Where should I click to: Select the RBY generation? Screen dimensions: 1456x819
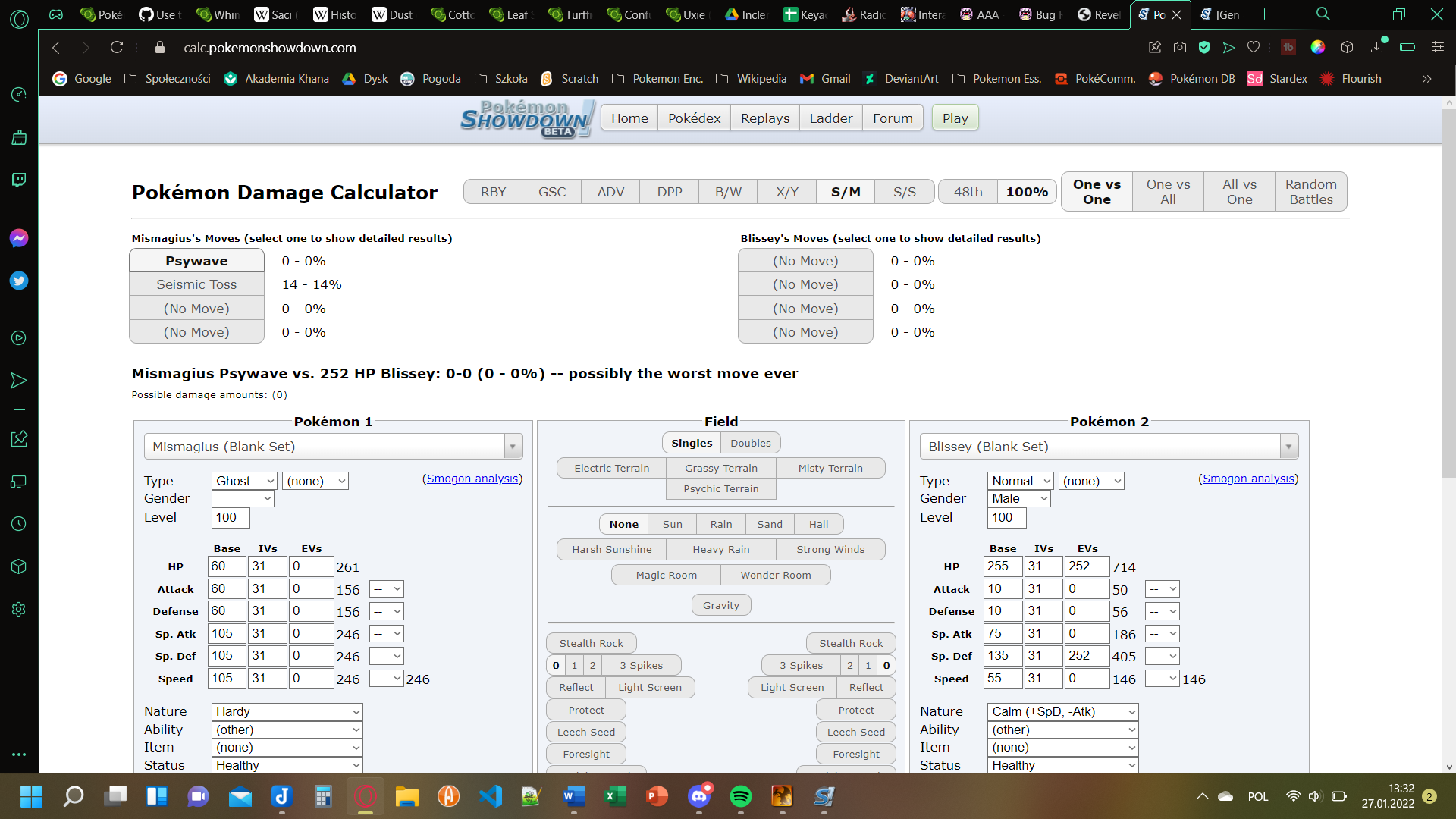[493, 192]
